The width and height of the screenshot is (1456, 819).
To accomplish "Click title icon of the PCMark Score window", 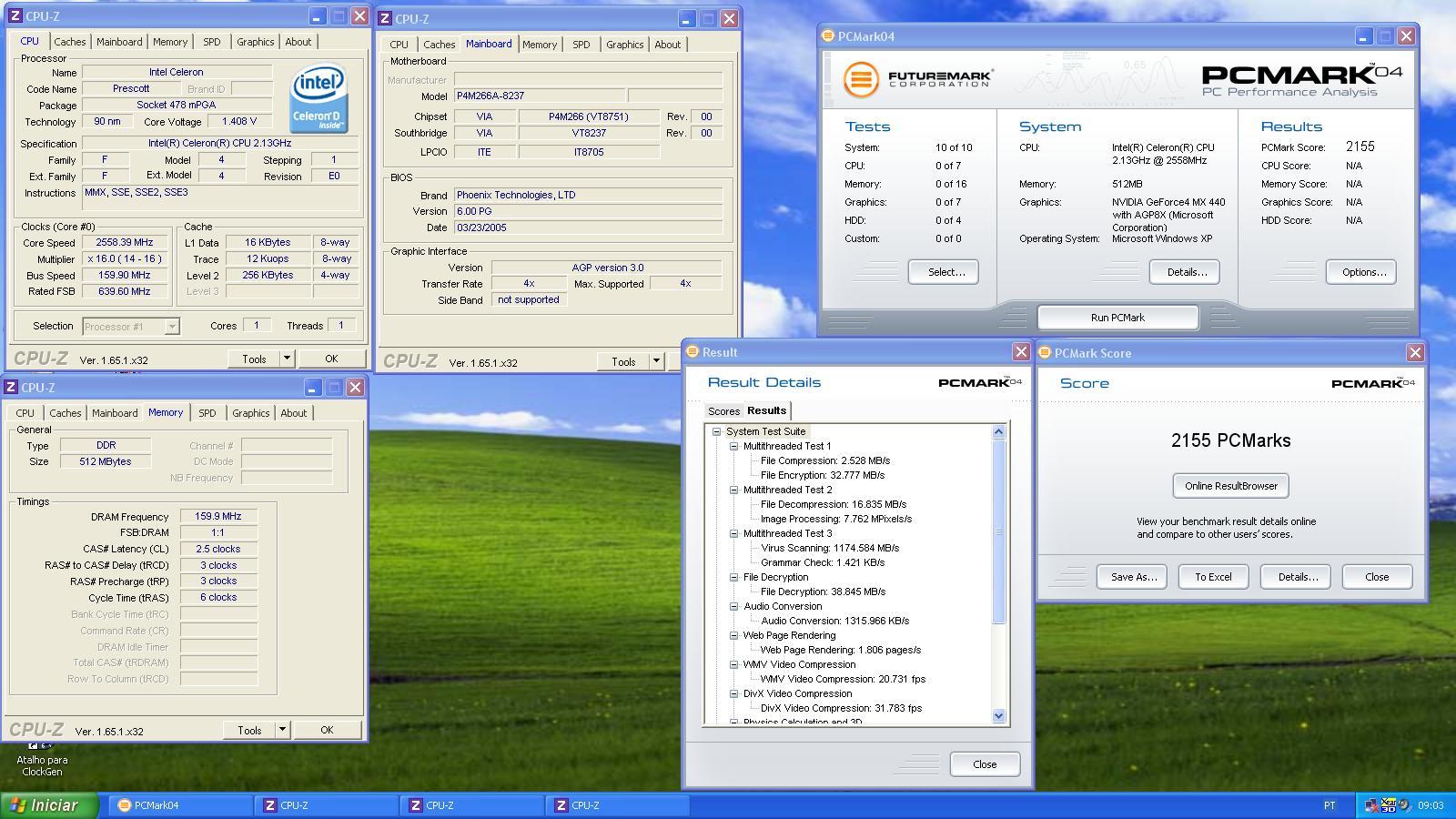I will click(1045, 353).
